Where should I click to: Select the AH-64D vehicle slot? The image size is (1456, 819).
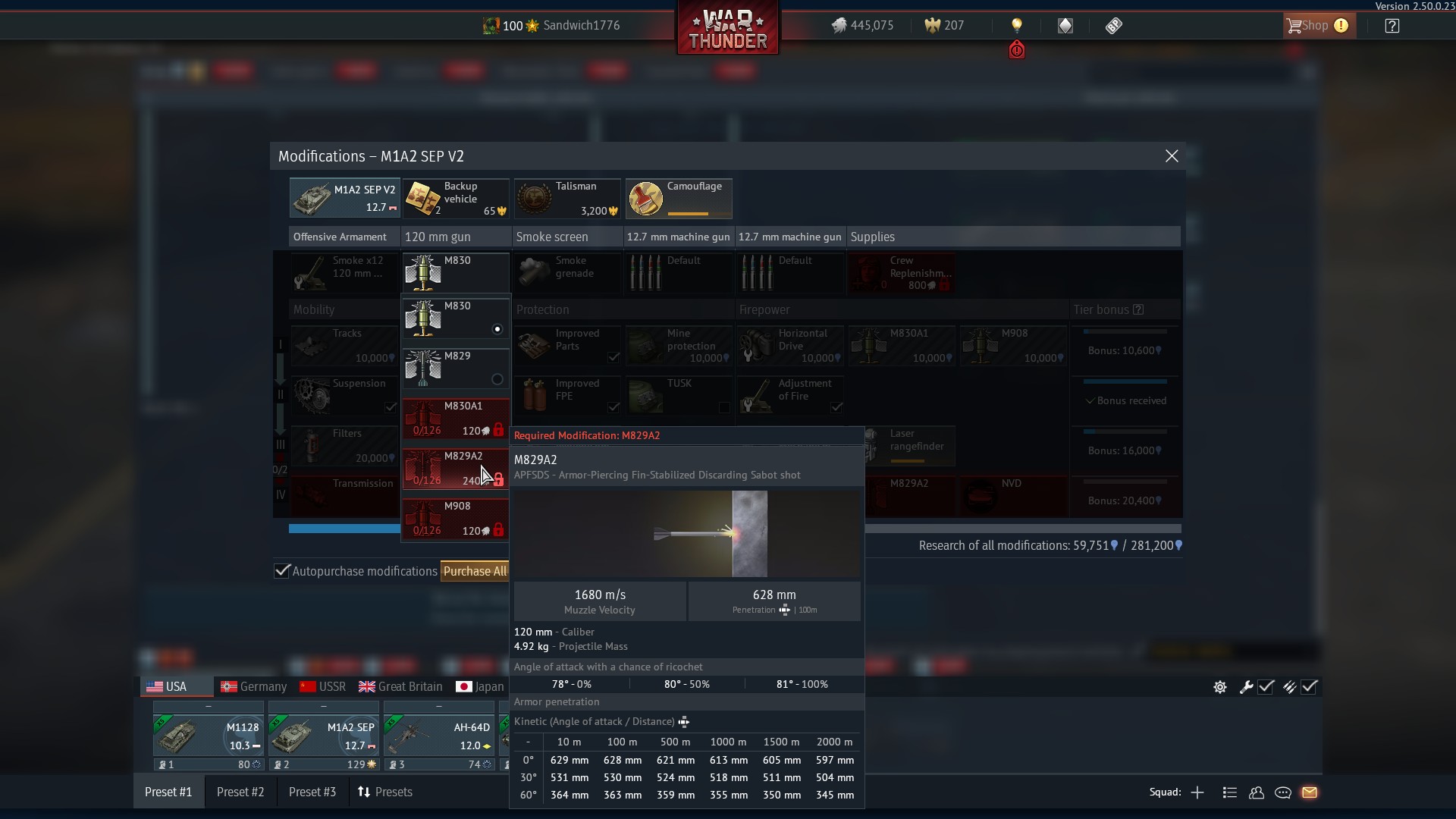tap(438, 736)
